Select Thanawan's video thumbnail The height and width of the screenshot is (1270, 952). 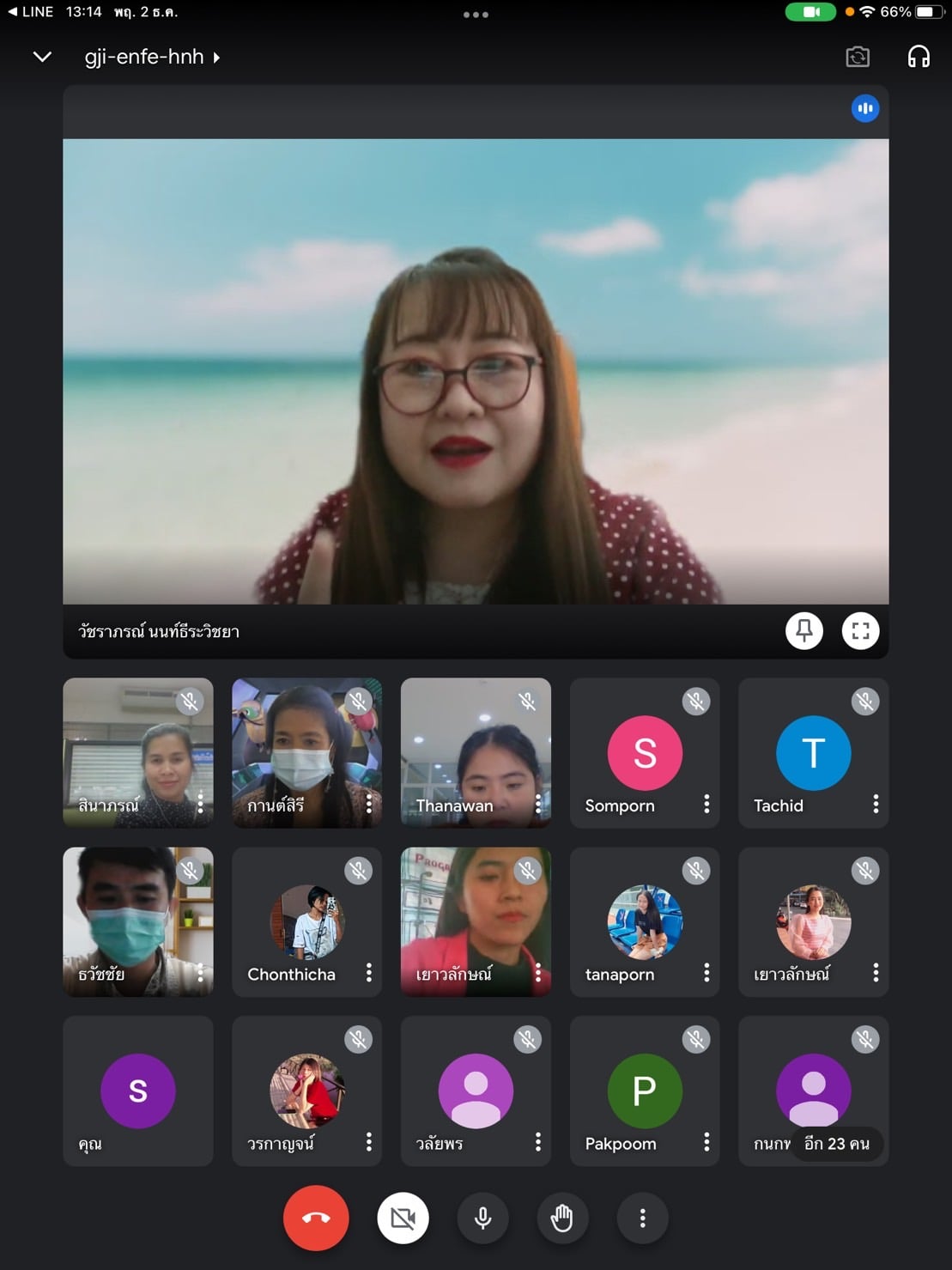tap(476, 753)
